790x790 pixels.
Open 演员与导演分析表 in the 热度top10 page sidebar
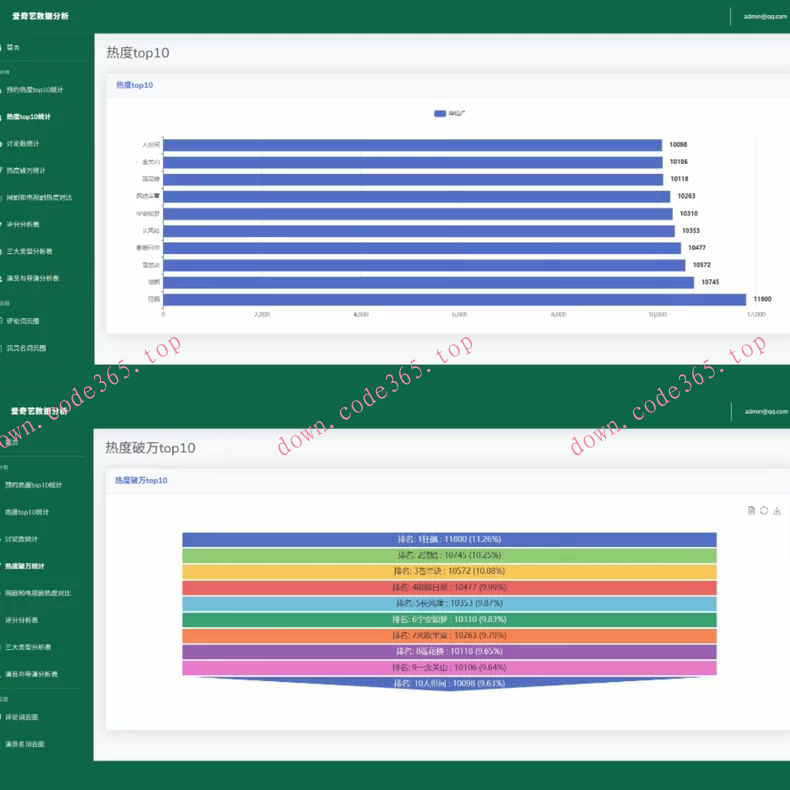33,278
